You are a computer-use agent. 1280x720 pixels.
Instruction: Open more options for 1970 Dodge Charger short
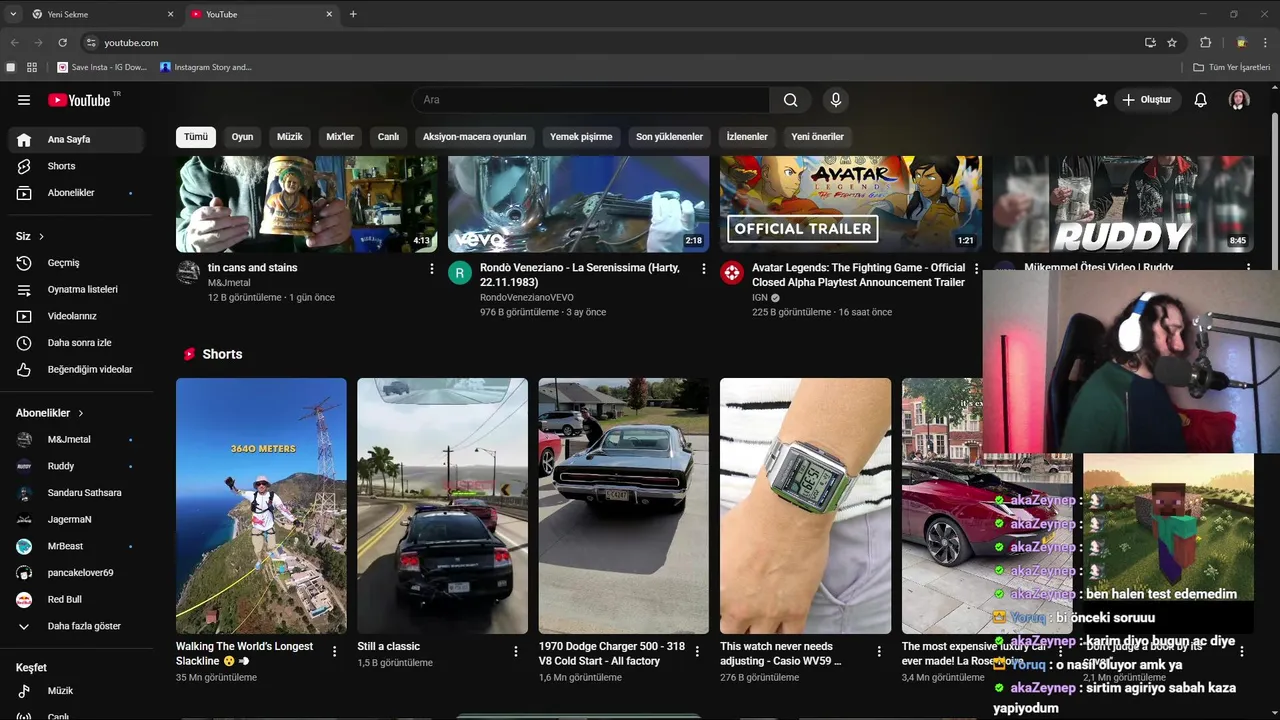697,651
